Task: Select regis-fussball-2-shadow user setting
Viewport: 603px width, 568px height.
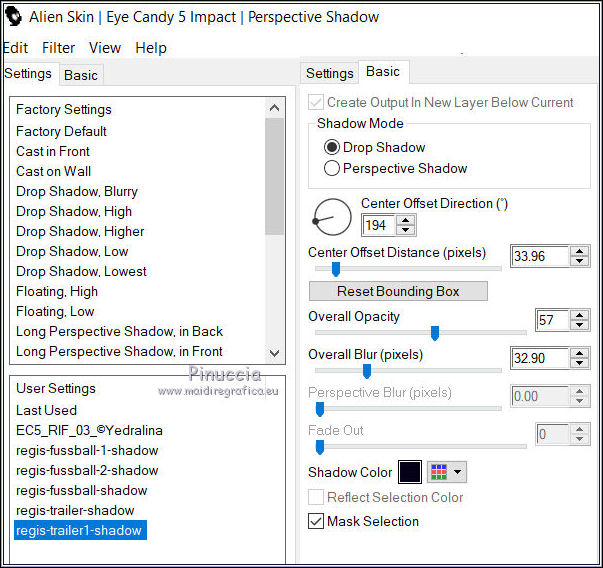Action: (87, 470)
